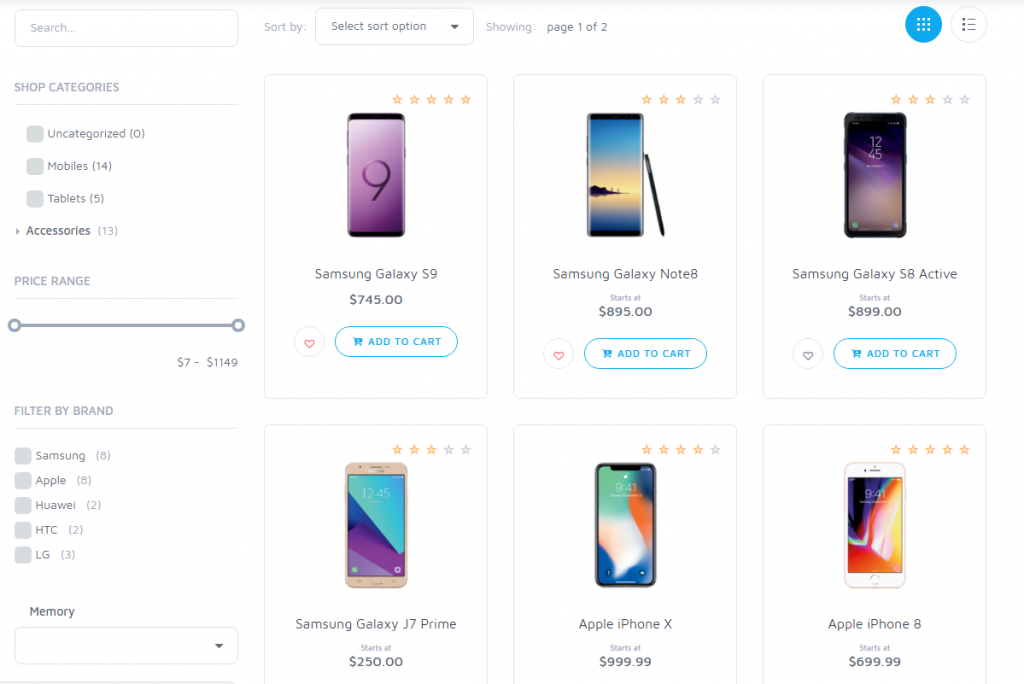Enable the Samsung brand filter
This screenshot has width=1024, height=684.
click(22, 455)
